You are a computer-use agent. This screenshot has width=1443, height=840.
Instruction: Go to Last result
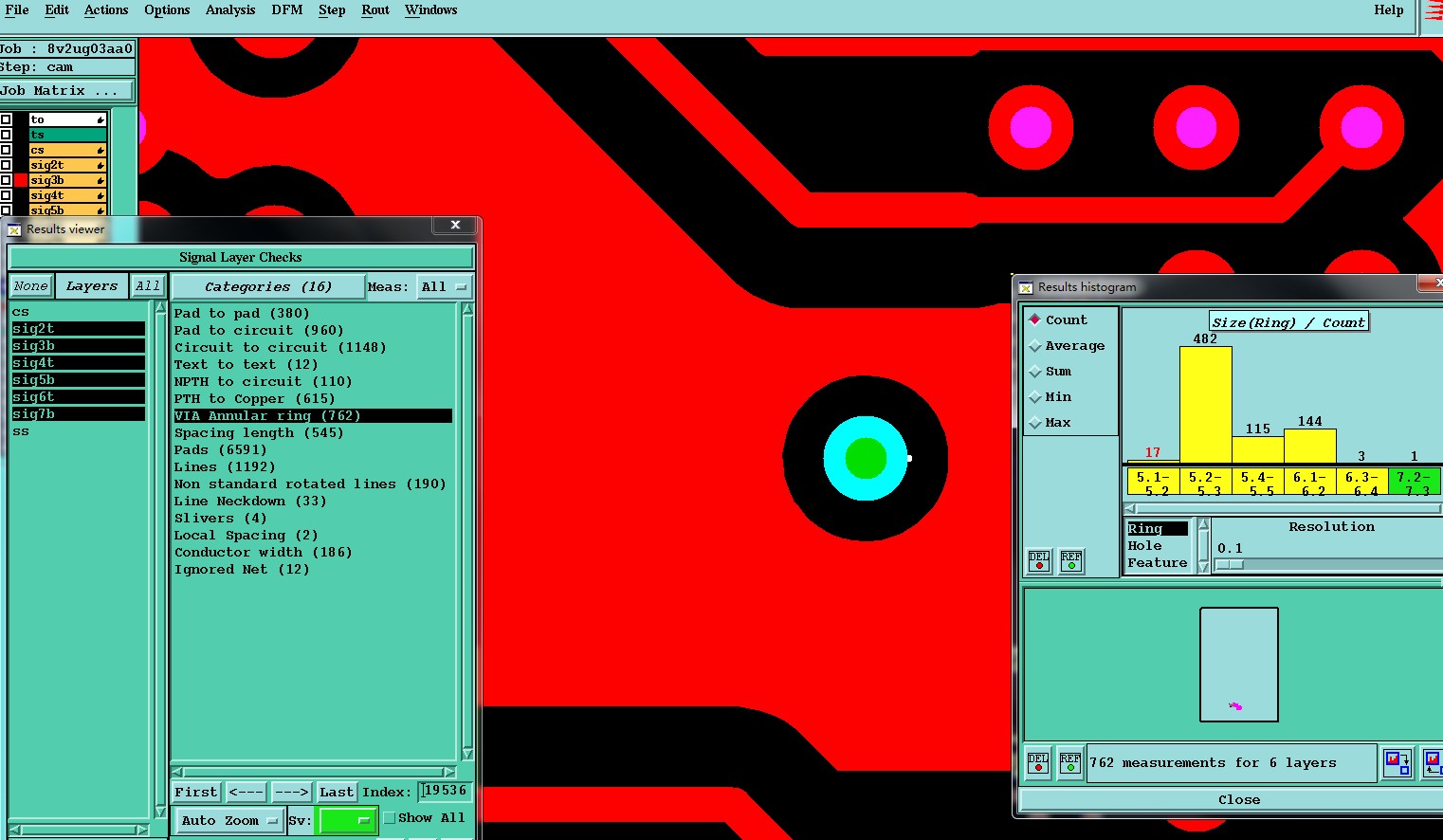[x=337, y=792]
